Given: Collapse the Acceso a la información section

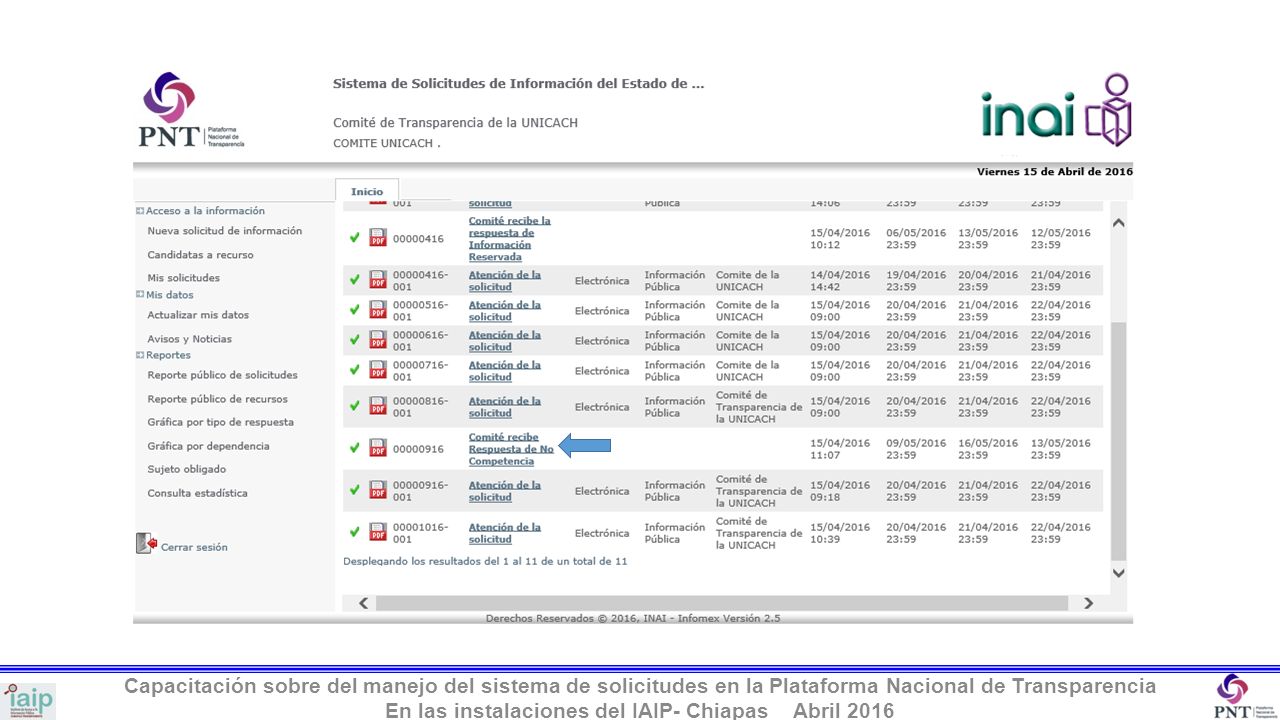Looking at the screenshot, I should coord(140,211).
